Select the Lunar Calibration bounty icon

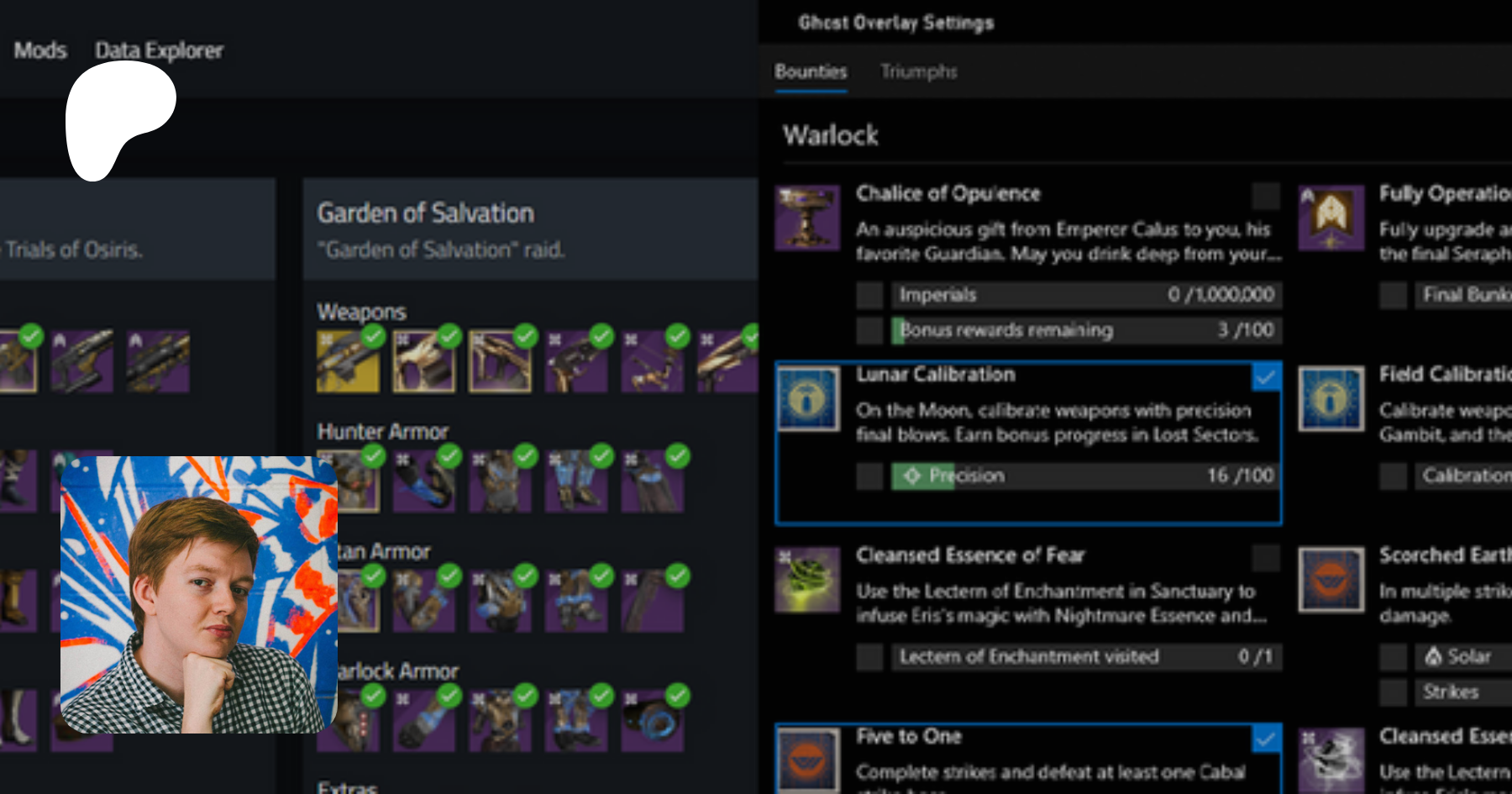click(807, 398)
